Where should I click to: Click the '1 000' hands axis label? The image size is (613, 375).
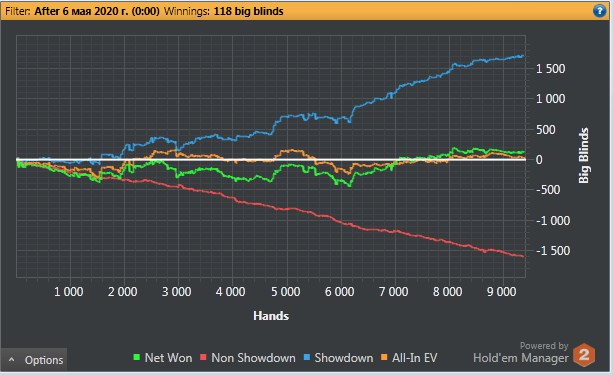click(68, 292)
